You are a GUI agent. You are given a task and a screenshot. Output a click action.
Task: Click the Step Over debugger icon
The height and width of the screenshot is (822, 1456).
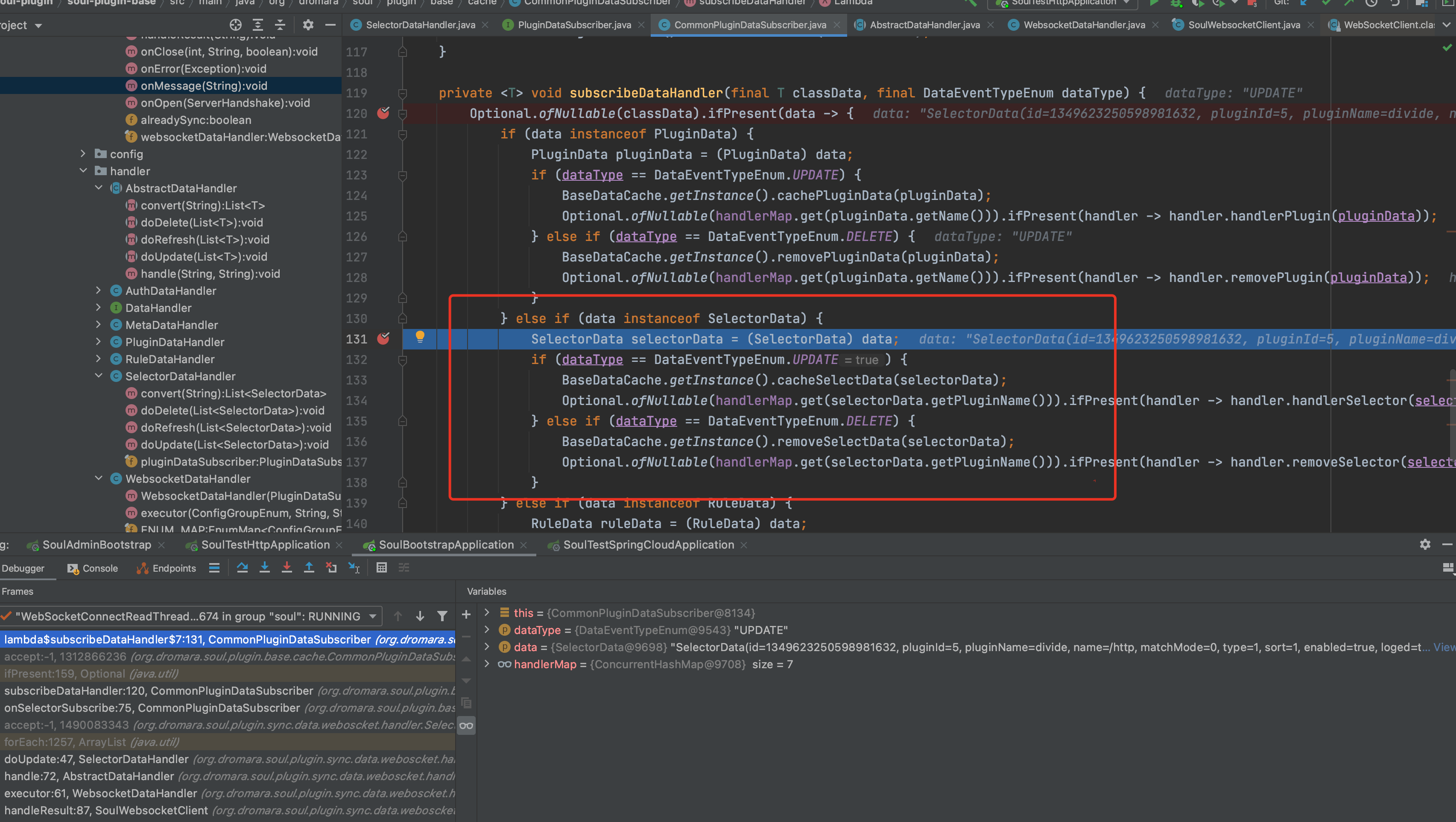(x=243, y=567)
